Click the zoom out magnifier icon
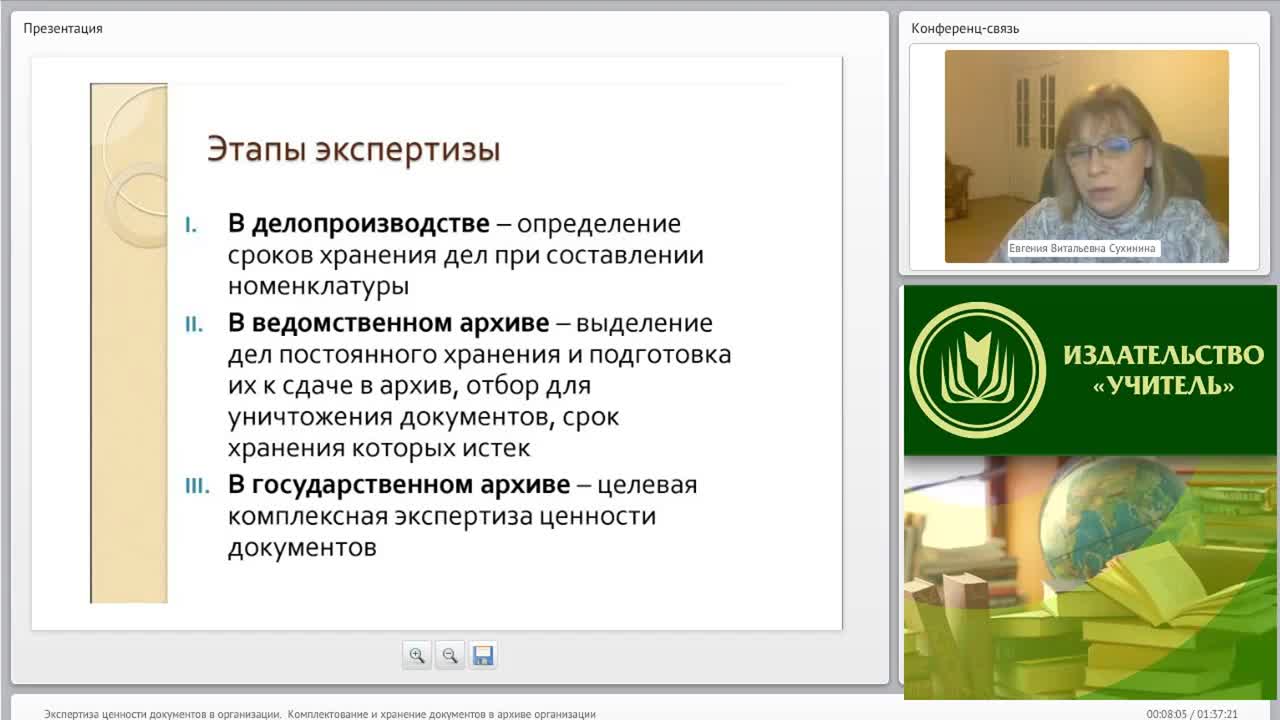The image size is (1280, 720). pyautogui.click(x=450, y=656)
